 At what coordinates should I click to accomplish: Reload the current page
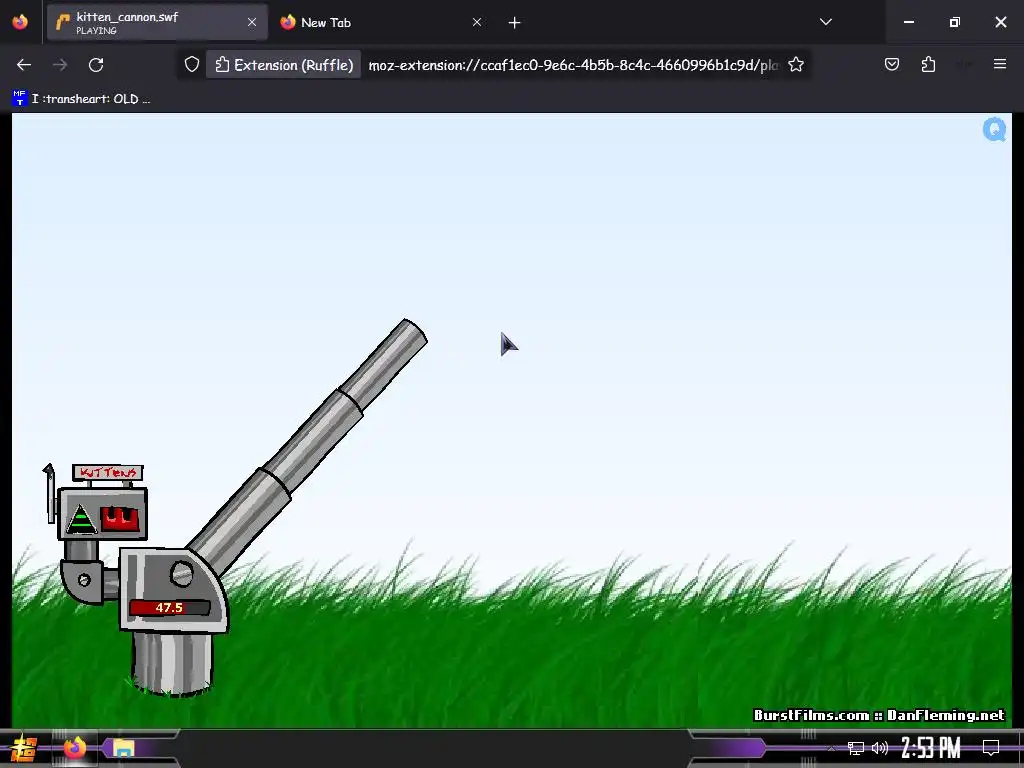pos(96,65)
